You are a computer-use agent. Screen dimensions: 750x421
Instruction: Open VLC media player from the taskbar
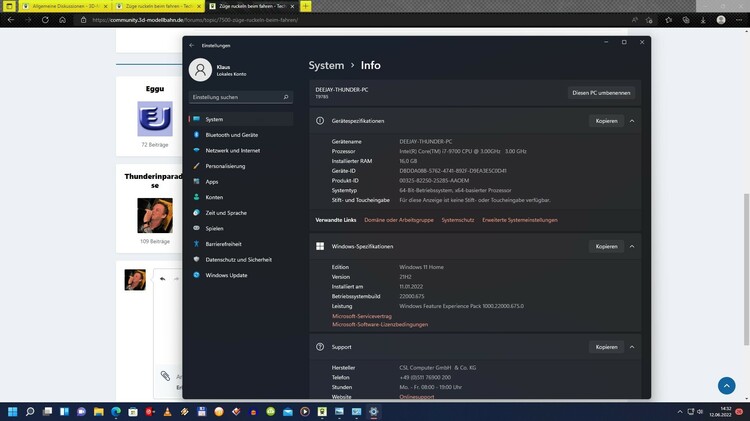[167, 411]
